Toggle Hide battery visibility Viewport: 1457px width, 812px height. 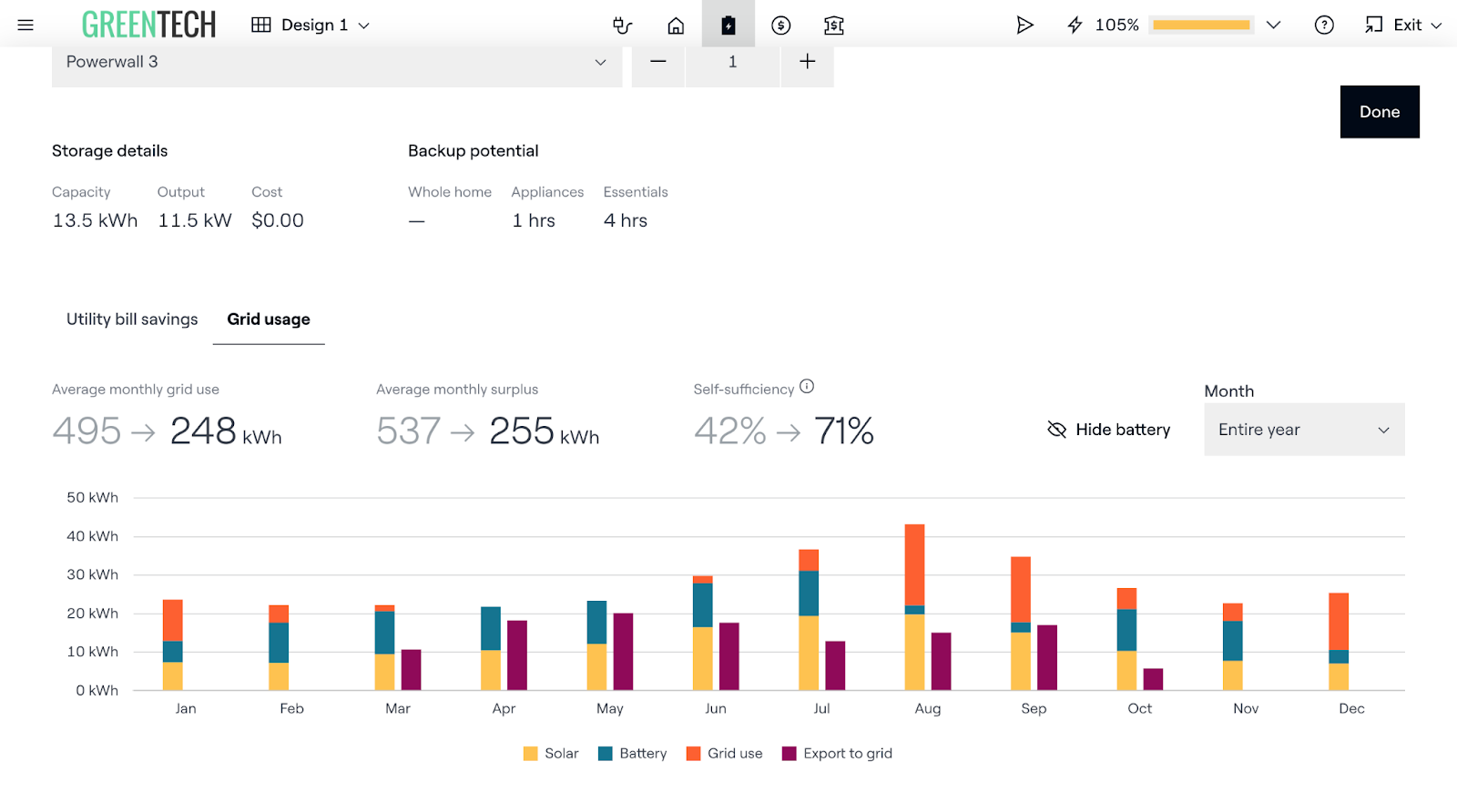point(1109,430)
